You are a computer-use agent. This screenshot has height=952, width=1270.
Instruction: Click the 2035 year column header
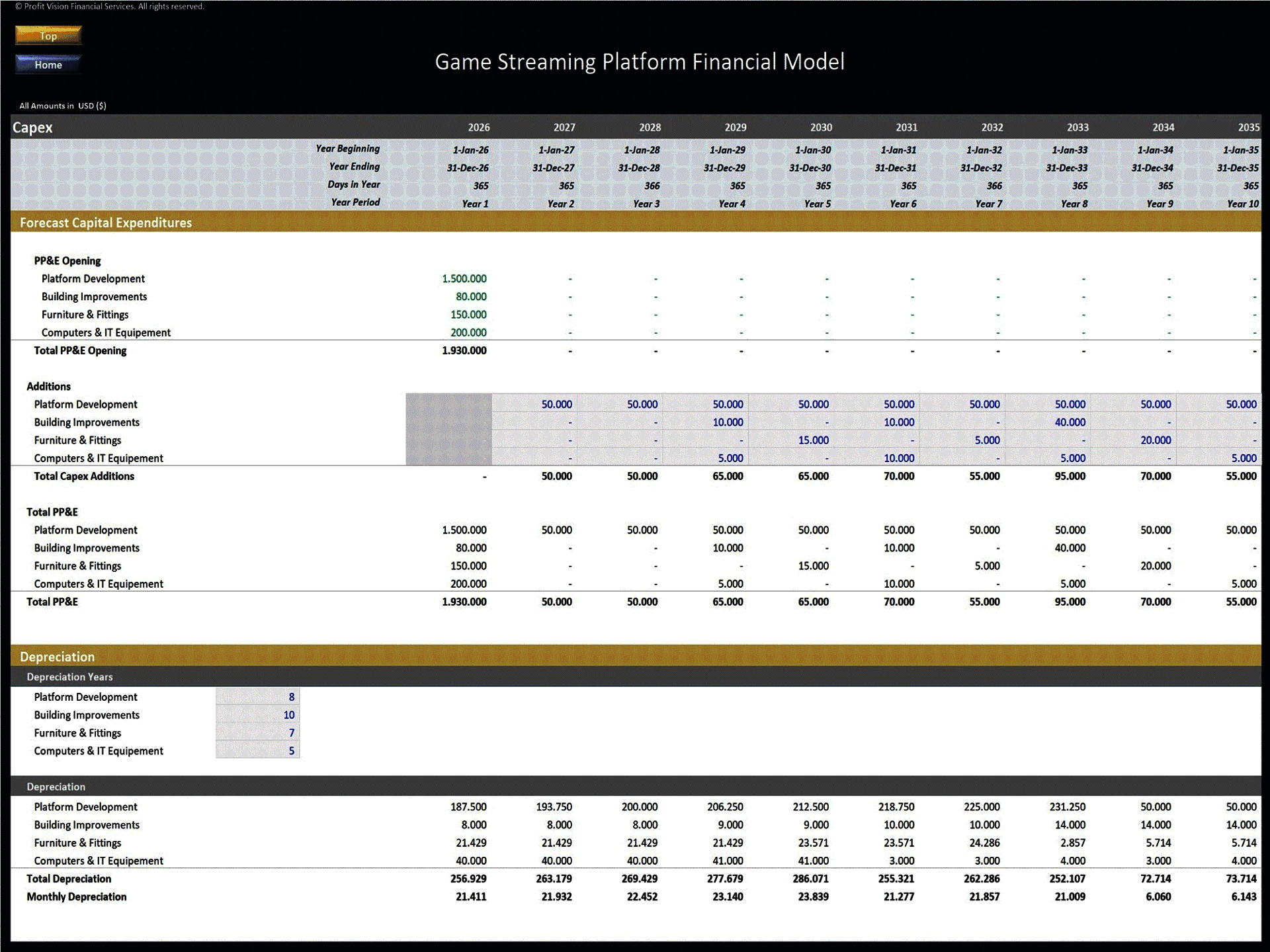[x=1248, y=127]
